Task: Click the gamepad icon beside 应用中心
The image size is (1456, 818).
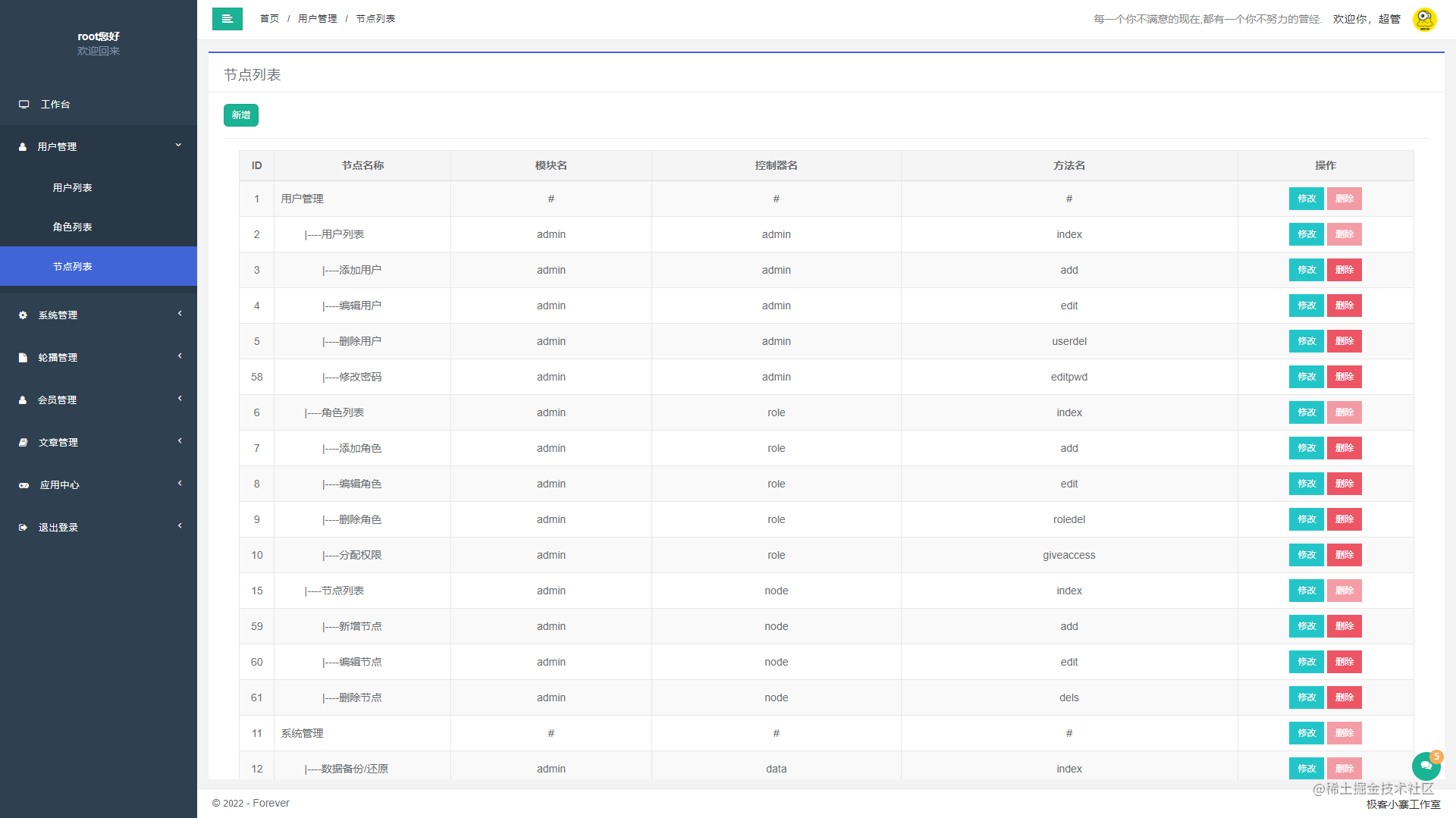Action: pos(24,485)
